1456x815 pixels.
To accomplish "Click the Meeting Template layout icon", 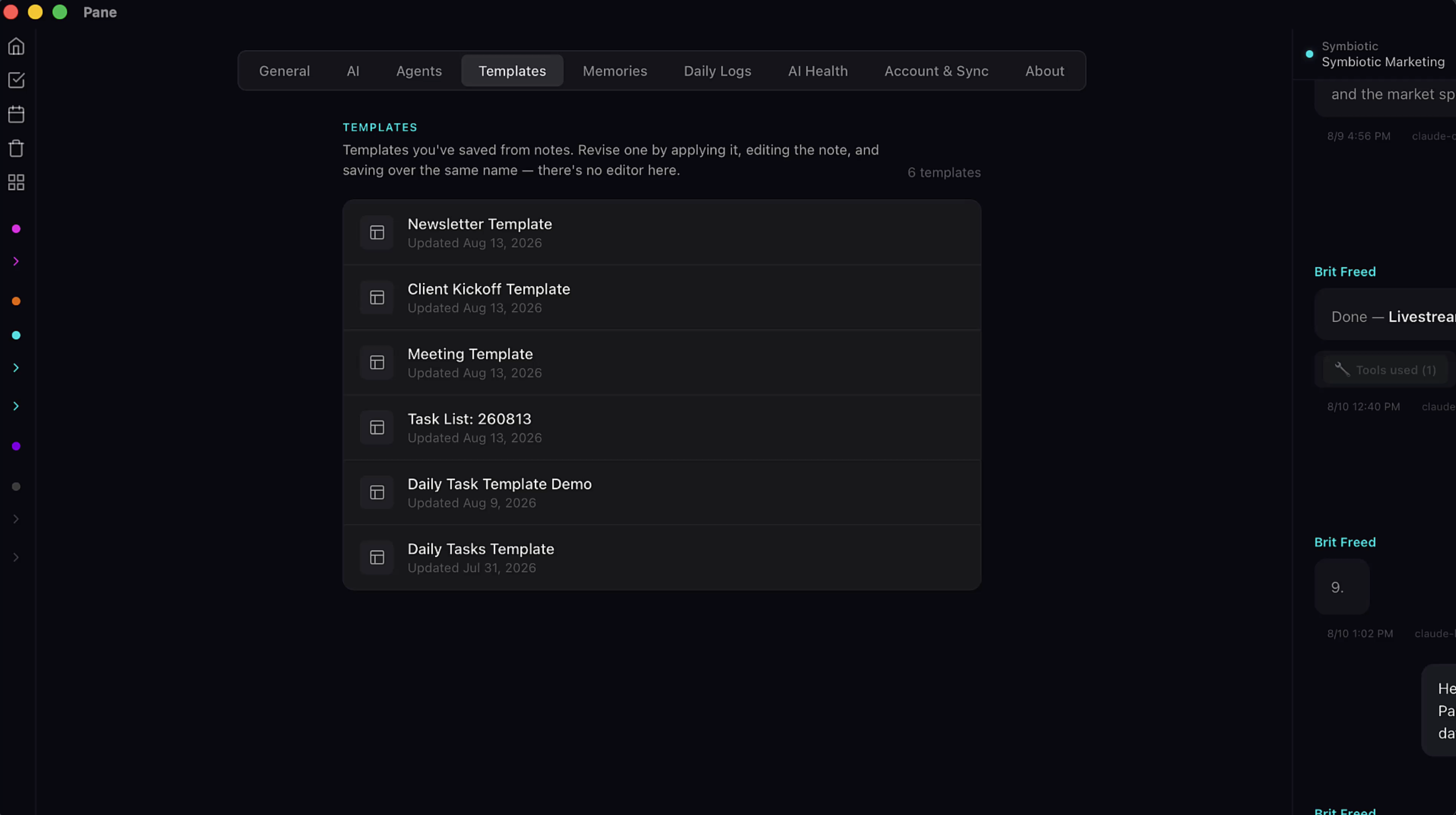I will [x=377, y=363].
